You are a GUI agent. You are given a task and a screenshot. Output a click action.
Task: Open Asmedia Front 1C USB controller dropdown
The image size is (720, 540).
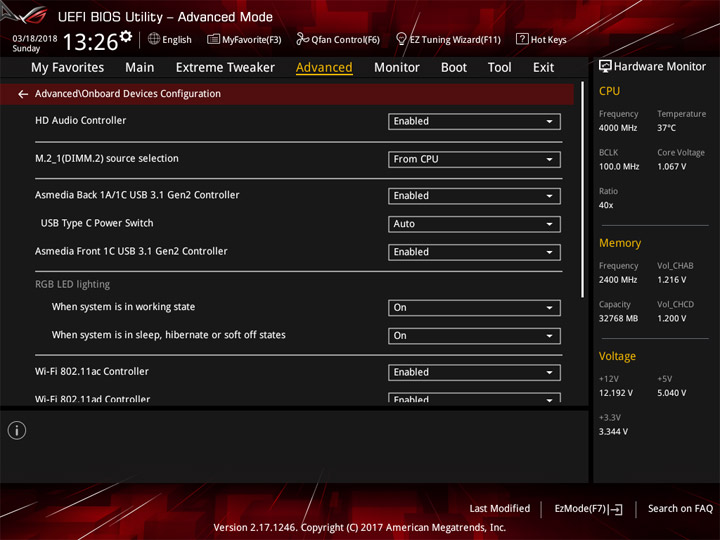(x=474, y=252)
